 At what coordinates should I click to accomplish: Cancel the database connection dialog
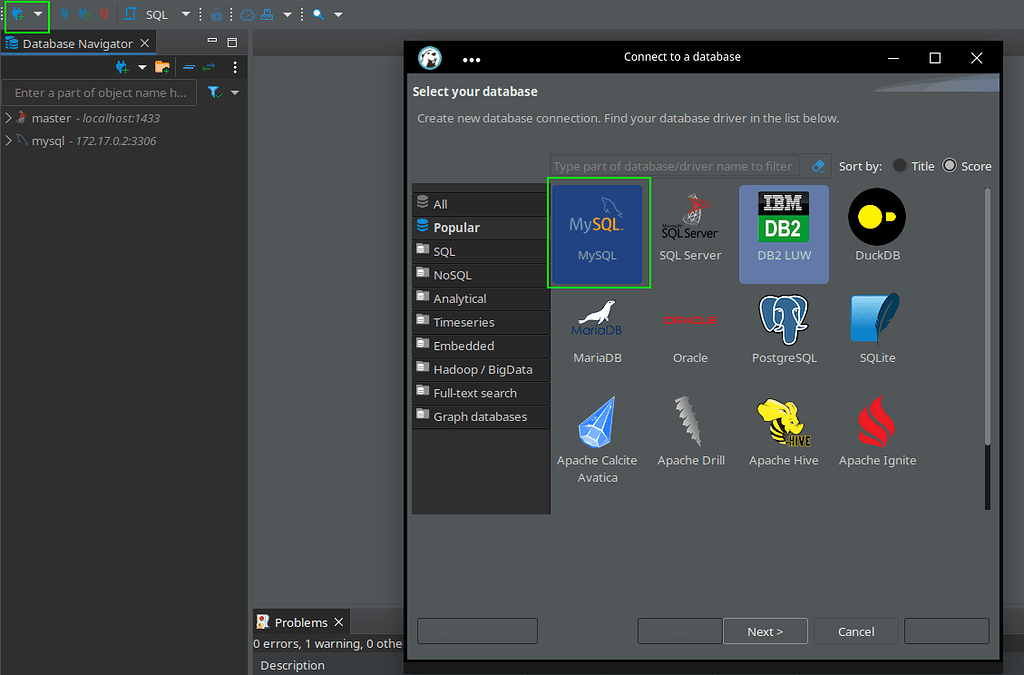(x=855, y=631)
